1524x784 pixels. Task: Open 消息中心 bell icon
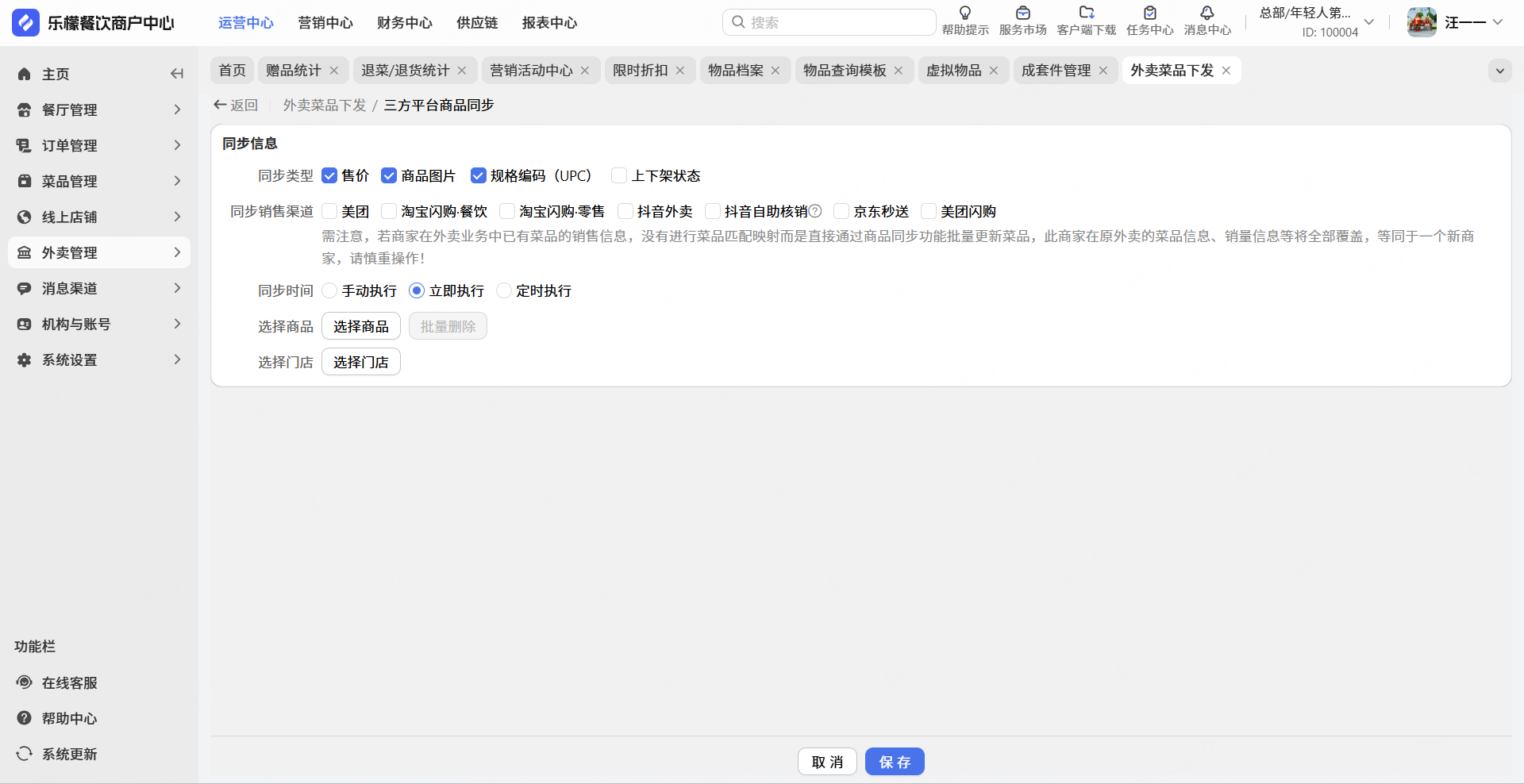coord(1207,13)
